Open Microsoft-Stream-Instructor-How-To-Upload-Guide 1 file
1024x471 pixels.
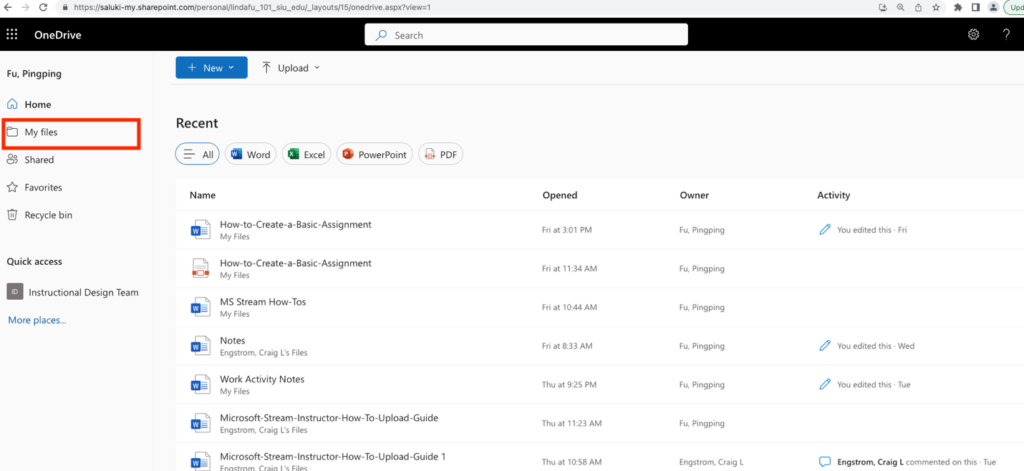coord(332,456)
